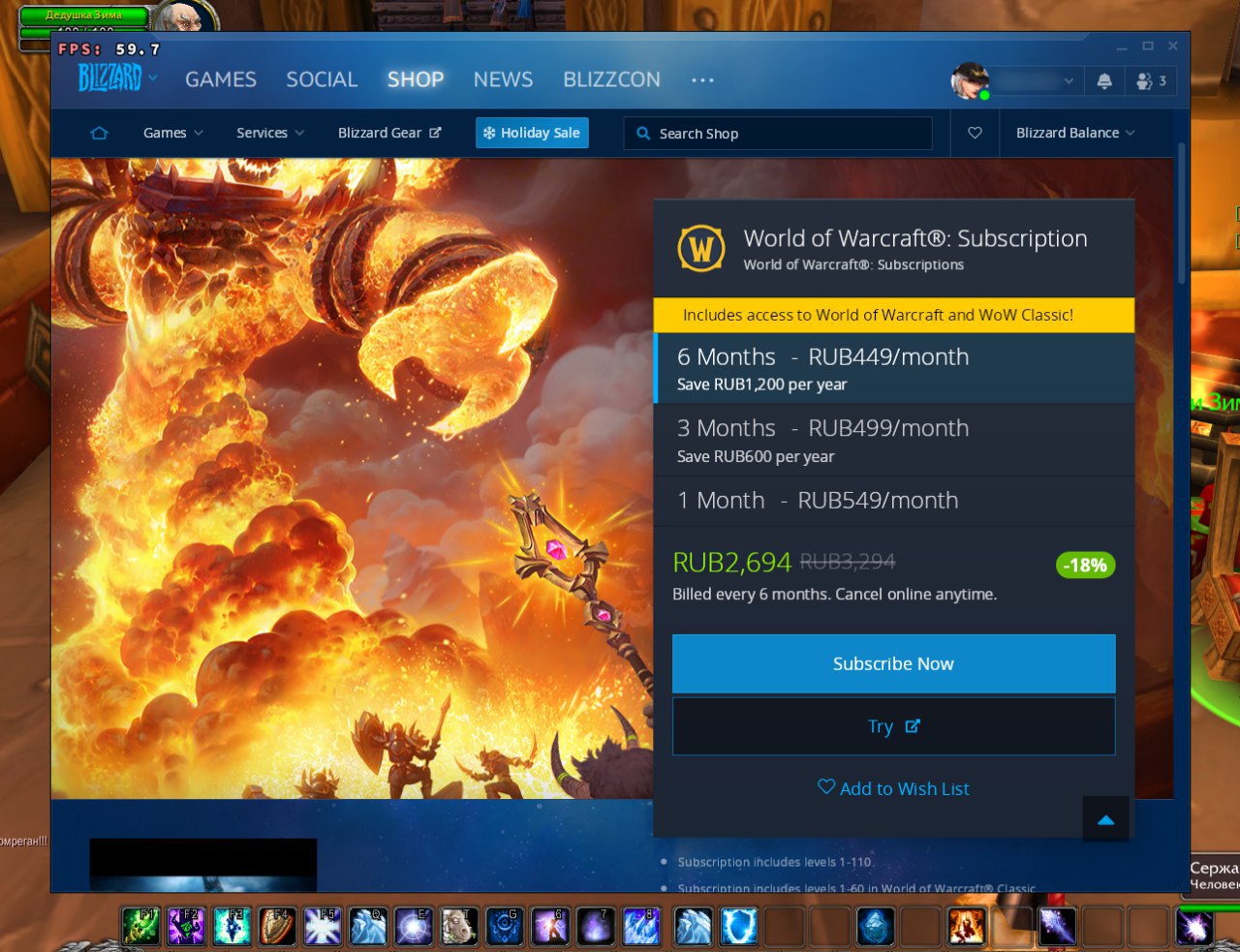Minimize the Blizzard app window

point(1122,46)
